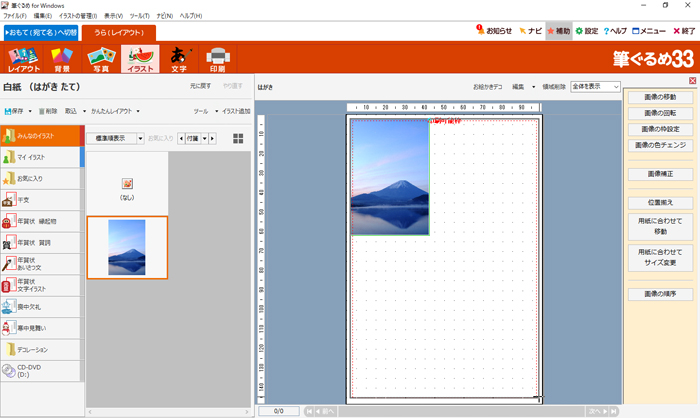Open the 全体を表示 zoom dropdown
Image resolution: width=700 pixels, height=418 pixels.
pyautogui.click(x=594, y=87)
